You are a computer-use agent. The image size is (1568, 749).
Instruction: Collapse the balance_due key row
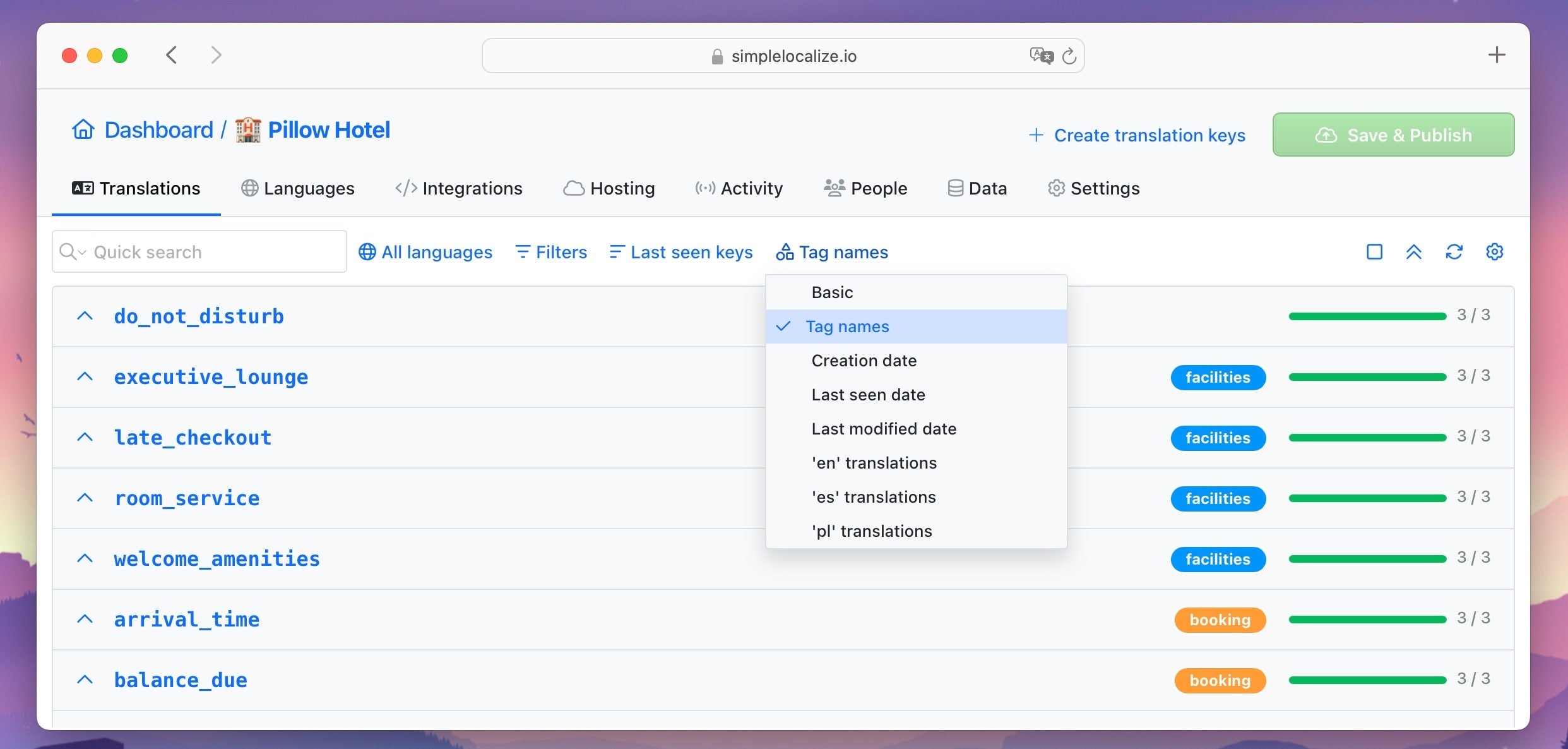click(x=85, y=680)
